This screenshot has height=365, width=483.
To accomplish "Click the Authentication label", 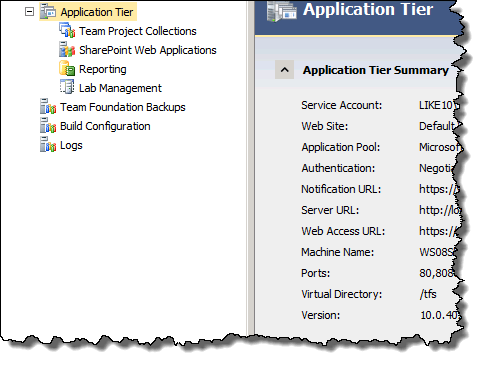I will click(x=338, y=168).
